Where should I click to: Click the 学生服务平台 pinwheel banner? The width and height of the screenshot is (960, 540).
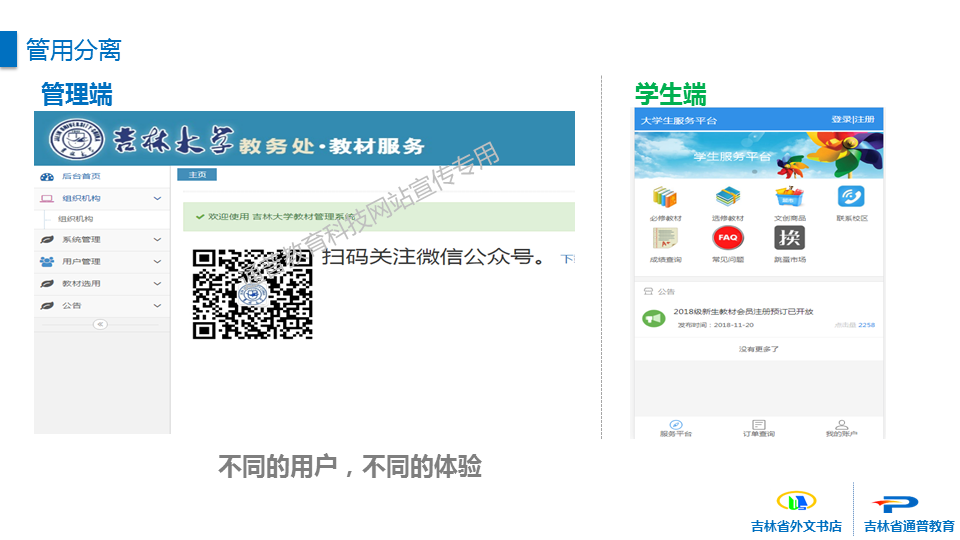pos(759,154)
